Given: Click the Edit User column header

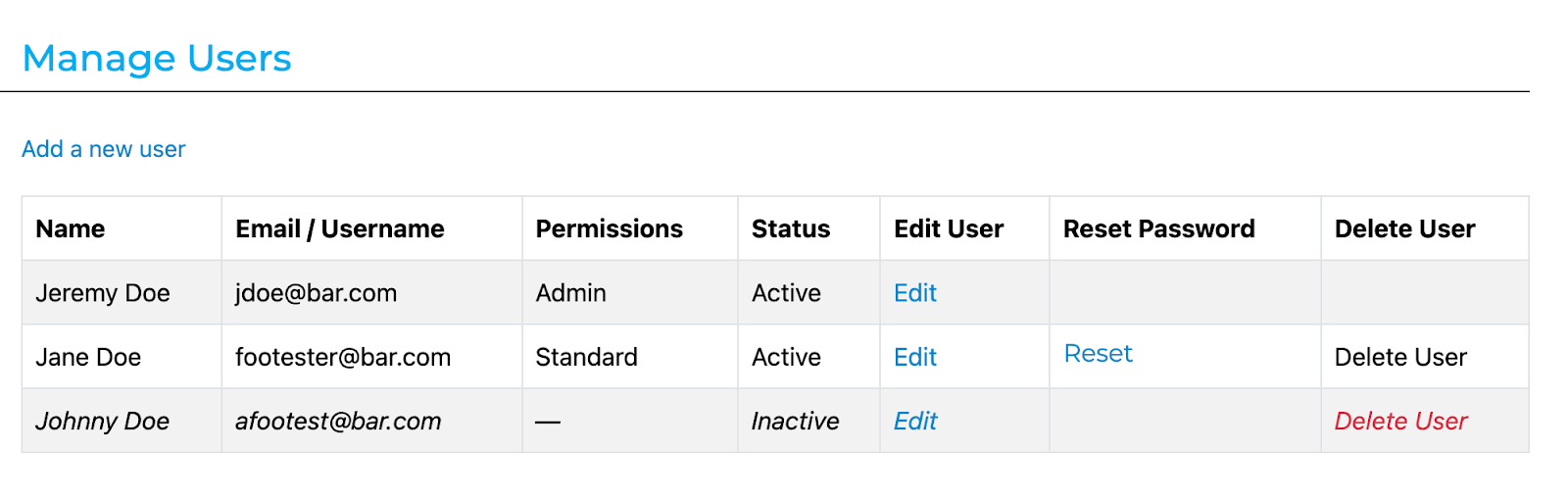Looking at the screenshot, I should coord(948,228).
